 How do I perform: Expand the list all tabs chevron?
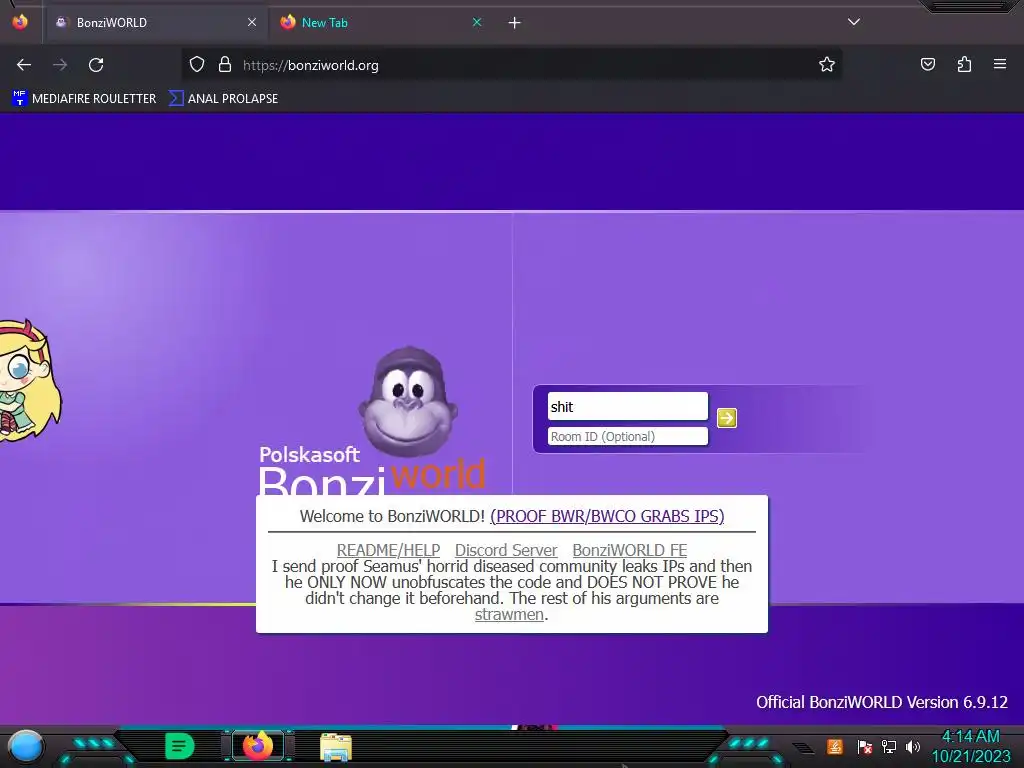854,22
